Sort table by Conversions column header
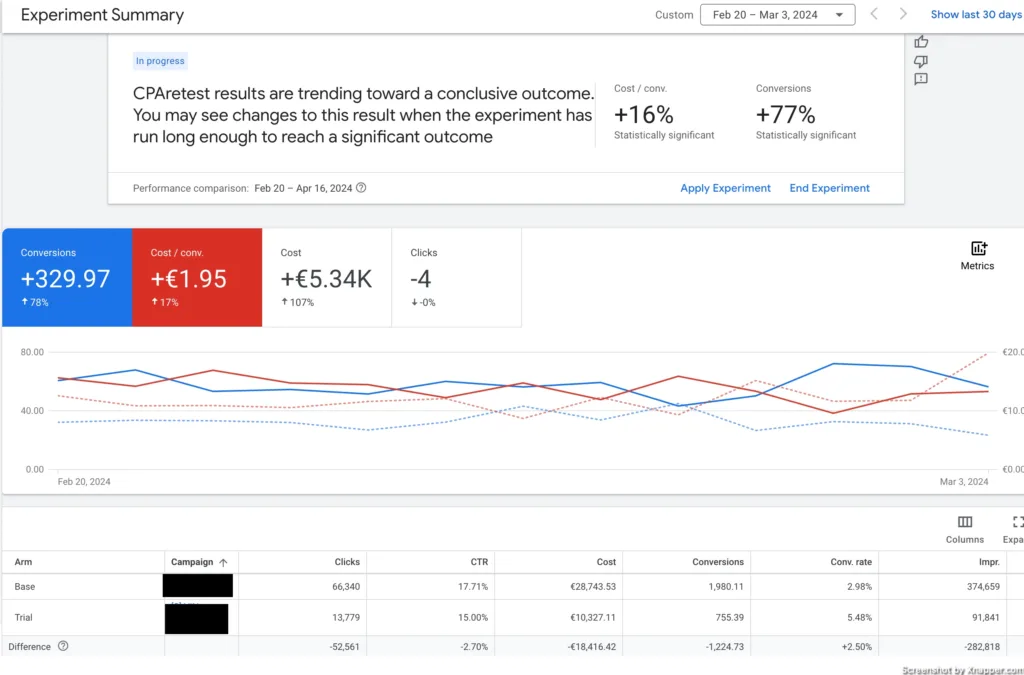The height and width of the screenshot is (675, 1024). 718,562
